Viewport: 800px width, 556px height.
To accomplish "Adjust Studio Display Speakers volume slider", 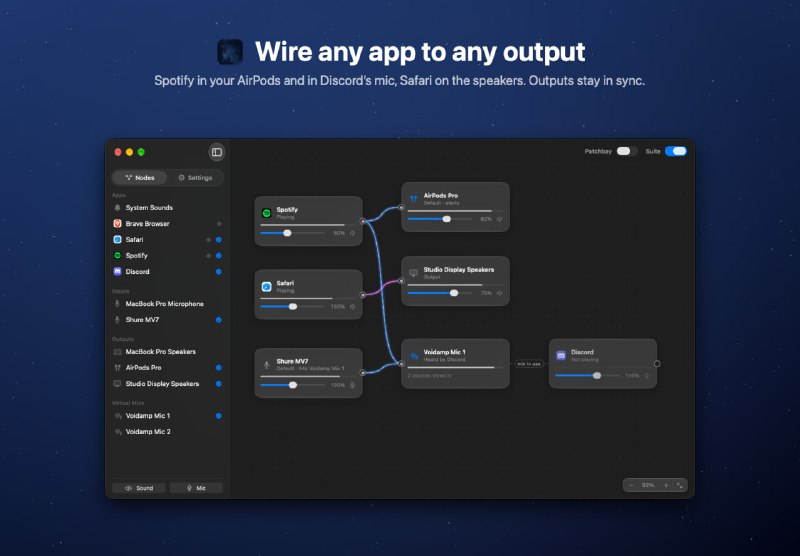I will pos(440,293).
